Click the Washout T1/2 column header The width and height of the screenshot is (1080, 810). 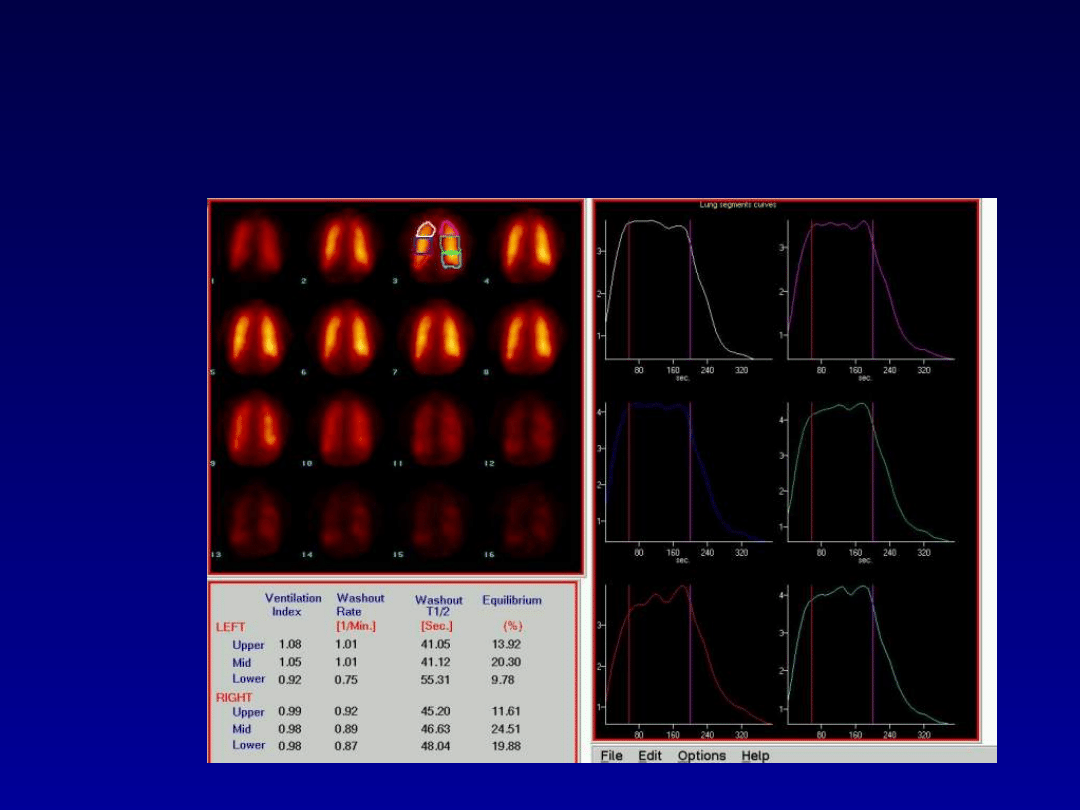[x=438, y=606]
